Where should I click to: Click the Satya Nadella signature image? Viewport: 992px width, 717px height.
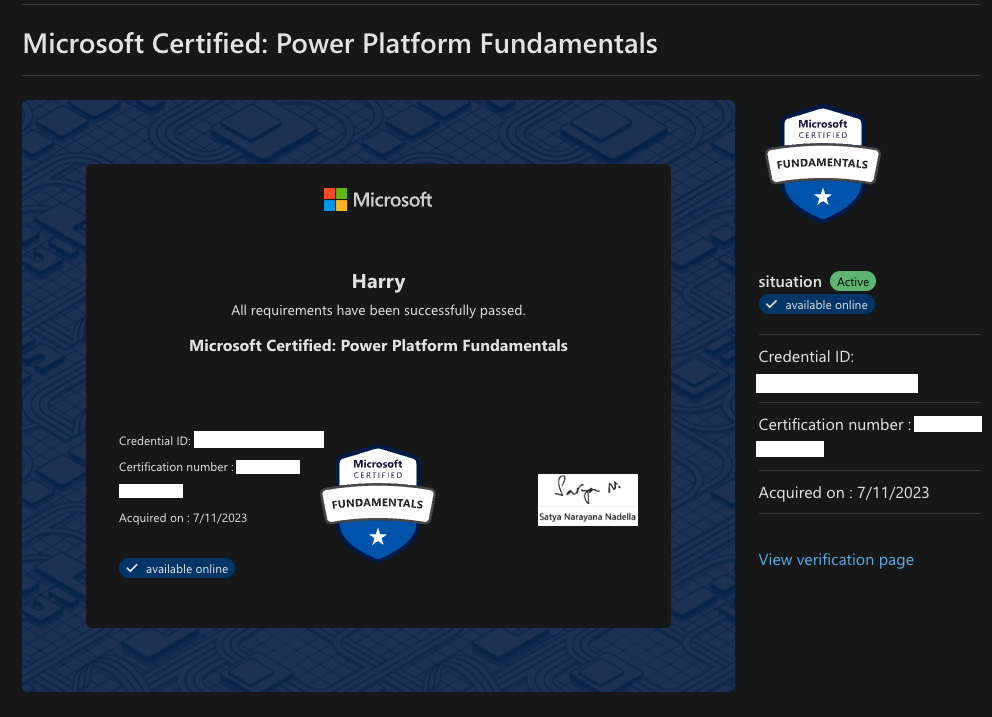click(588, 499)
